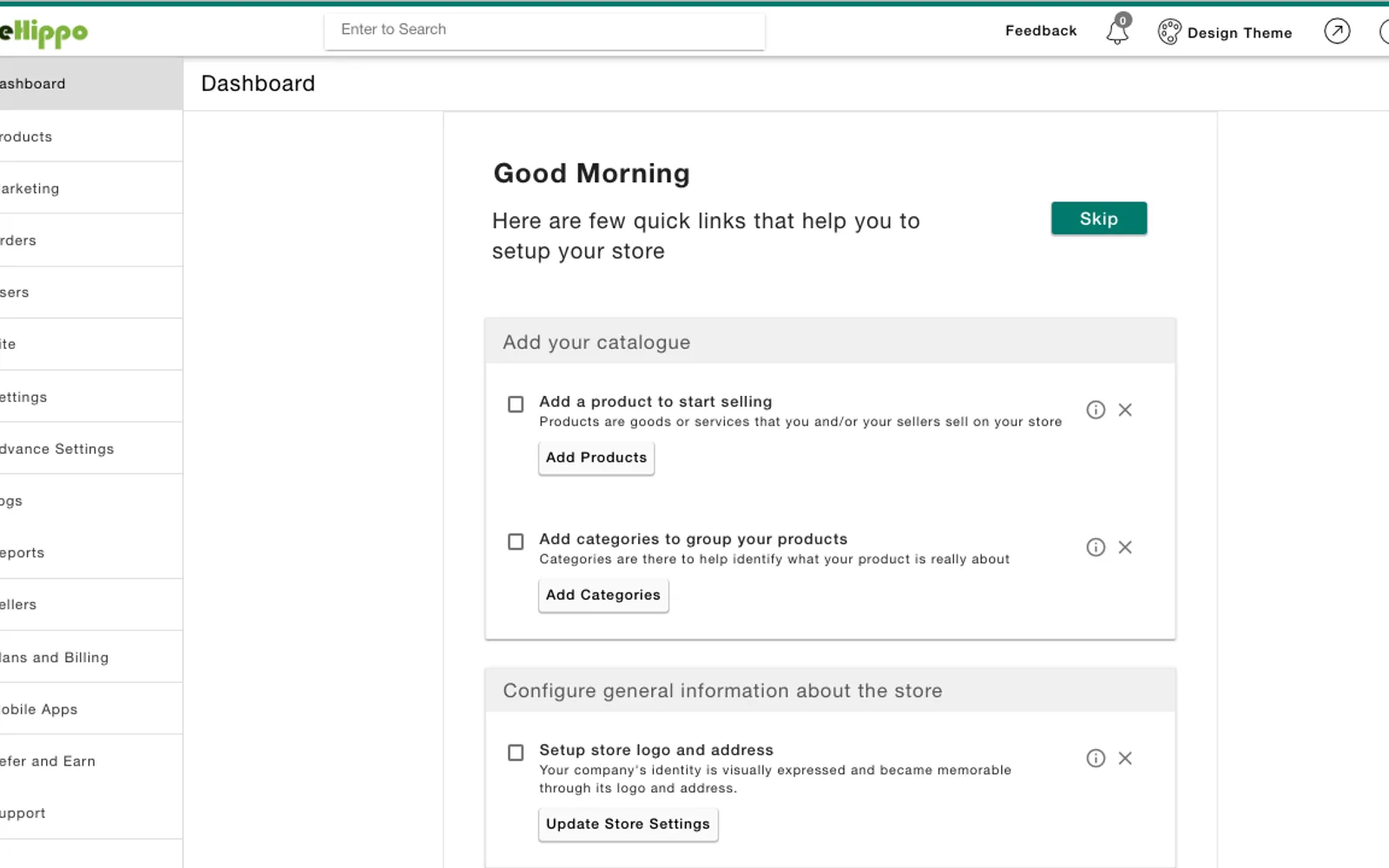Click the Design Theme label
This screenshot has width=1389, height=868.
coord(1240,33)
